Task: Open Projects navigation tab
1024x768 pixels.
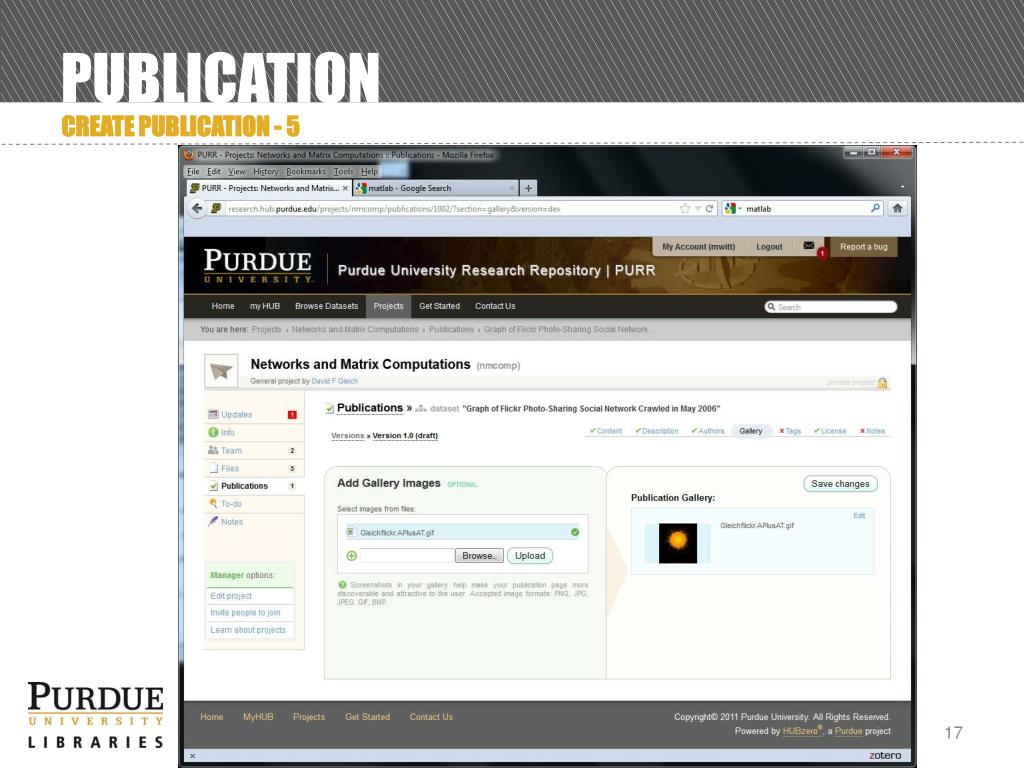Action: tap(389, 306)
